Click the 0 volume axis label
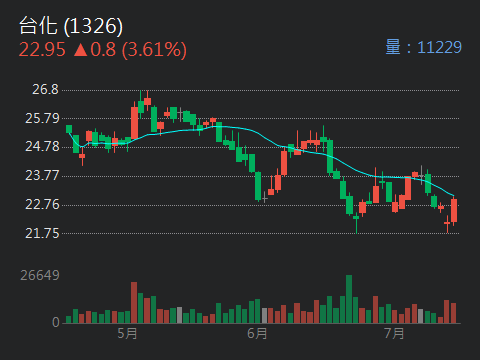Image resolution: width=480 pixels, height=360 pixels. click(56, 322)
